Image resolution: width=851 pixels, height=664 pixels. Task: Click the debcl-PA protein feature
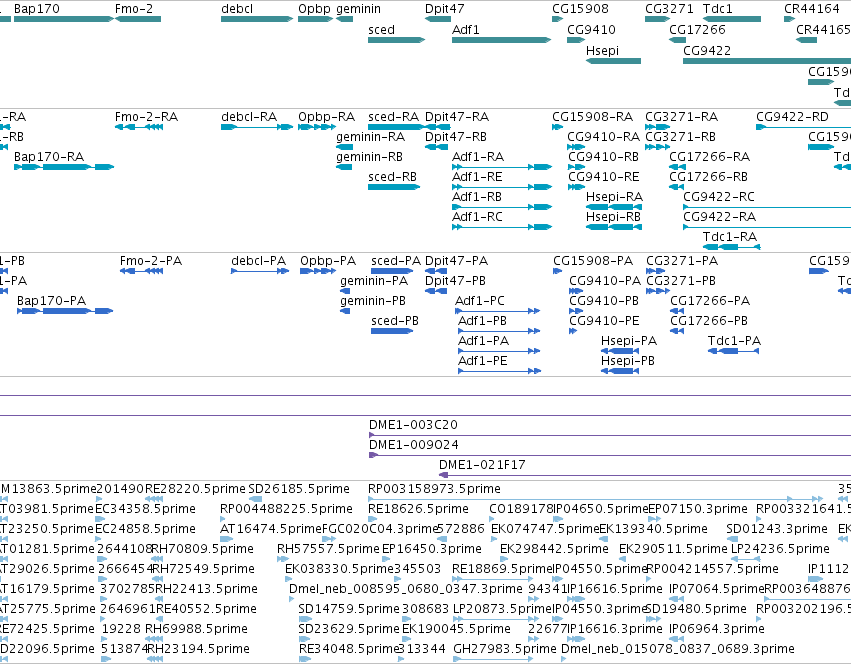pyautogui.click(x=260, y=270)
